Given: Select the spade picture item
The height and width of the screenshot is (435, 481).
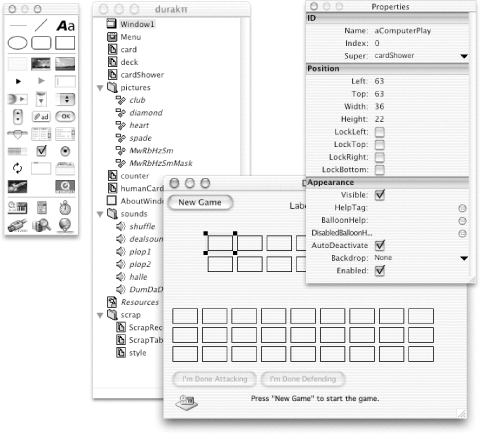Looking at the screenshot, I should 140,138.
